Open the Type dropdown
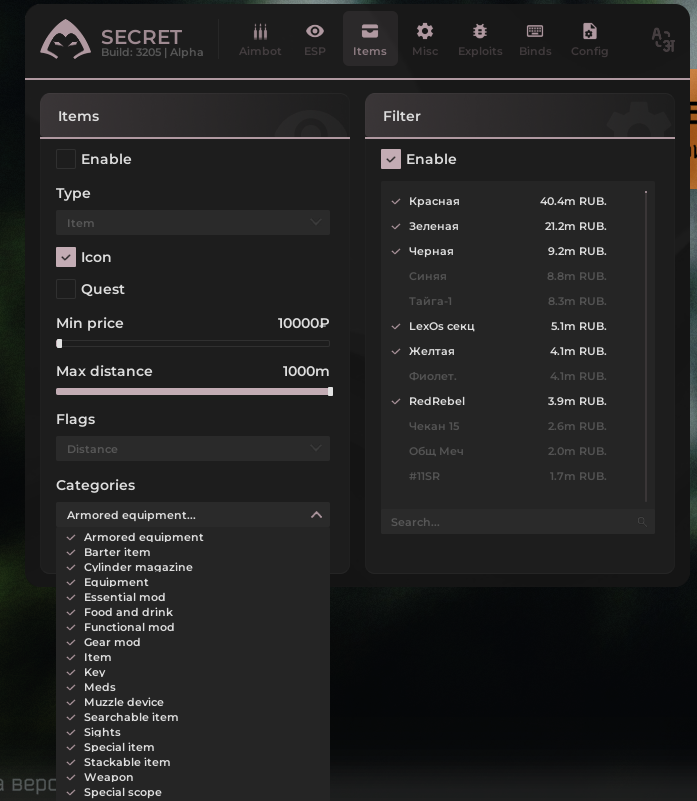The height and width of the screenshot is (801, 697). [192, 223]
